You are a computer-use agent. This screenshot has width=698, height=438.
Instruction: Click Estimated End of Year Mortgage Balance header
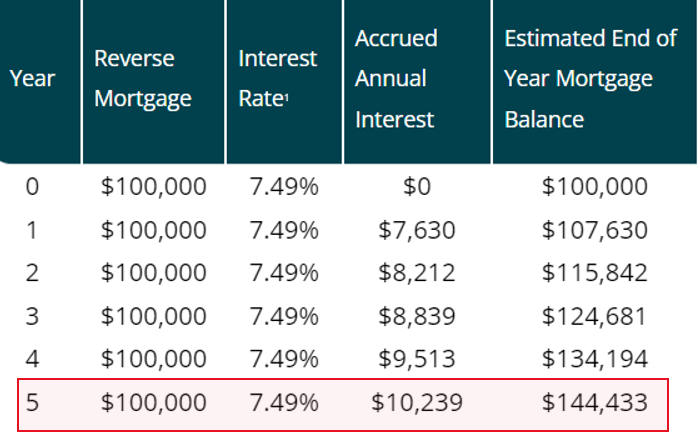click(590, 79)
